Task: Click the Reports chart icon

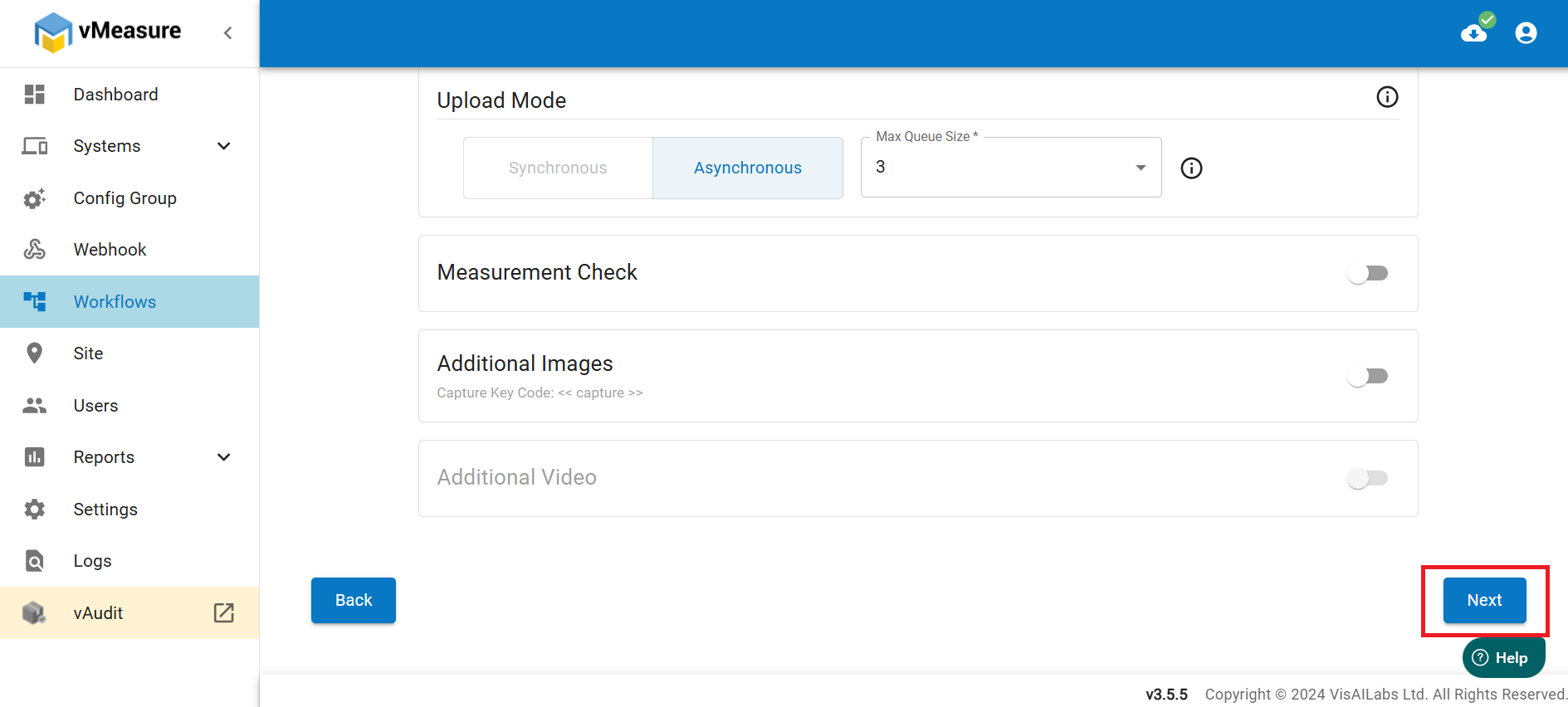Action: pyautogui.click(x=35, y=457)
